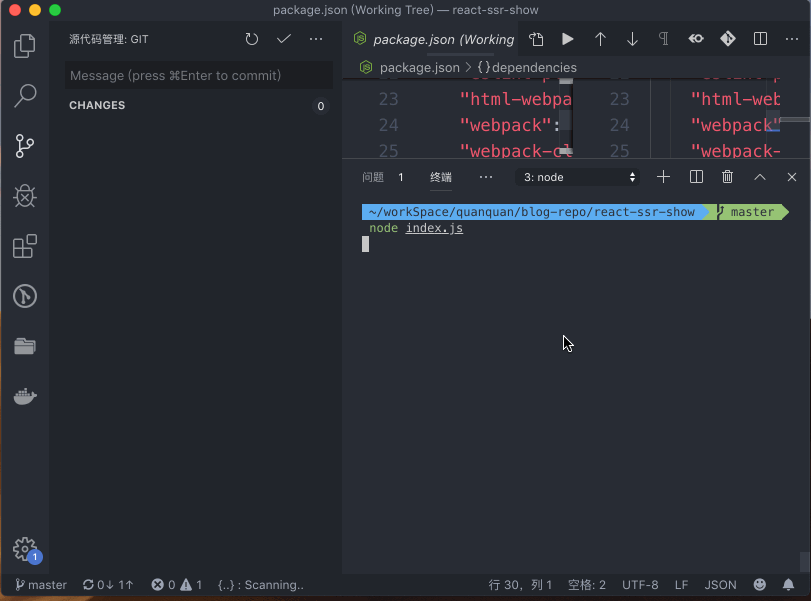Open the Search view in the activity bar

tap(24, 96)
